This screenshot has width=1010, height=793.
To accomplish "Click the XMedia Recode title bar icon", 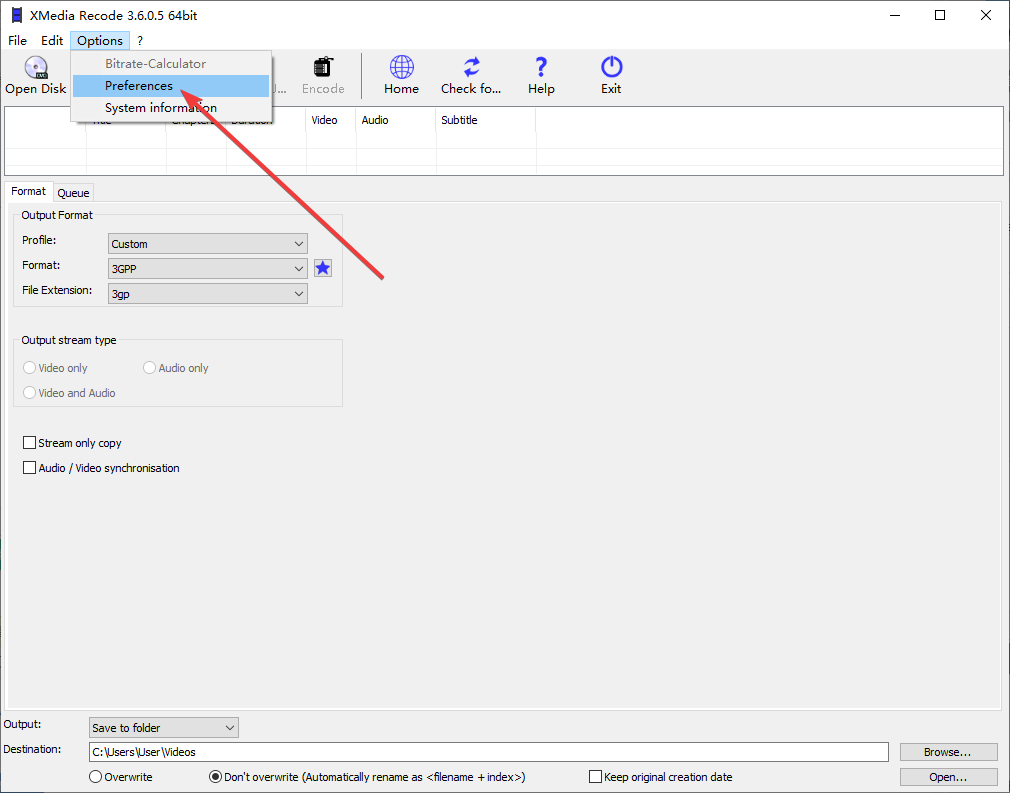I will 17,15.
